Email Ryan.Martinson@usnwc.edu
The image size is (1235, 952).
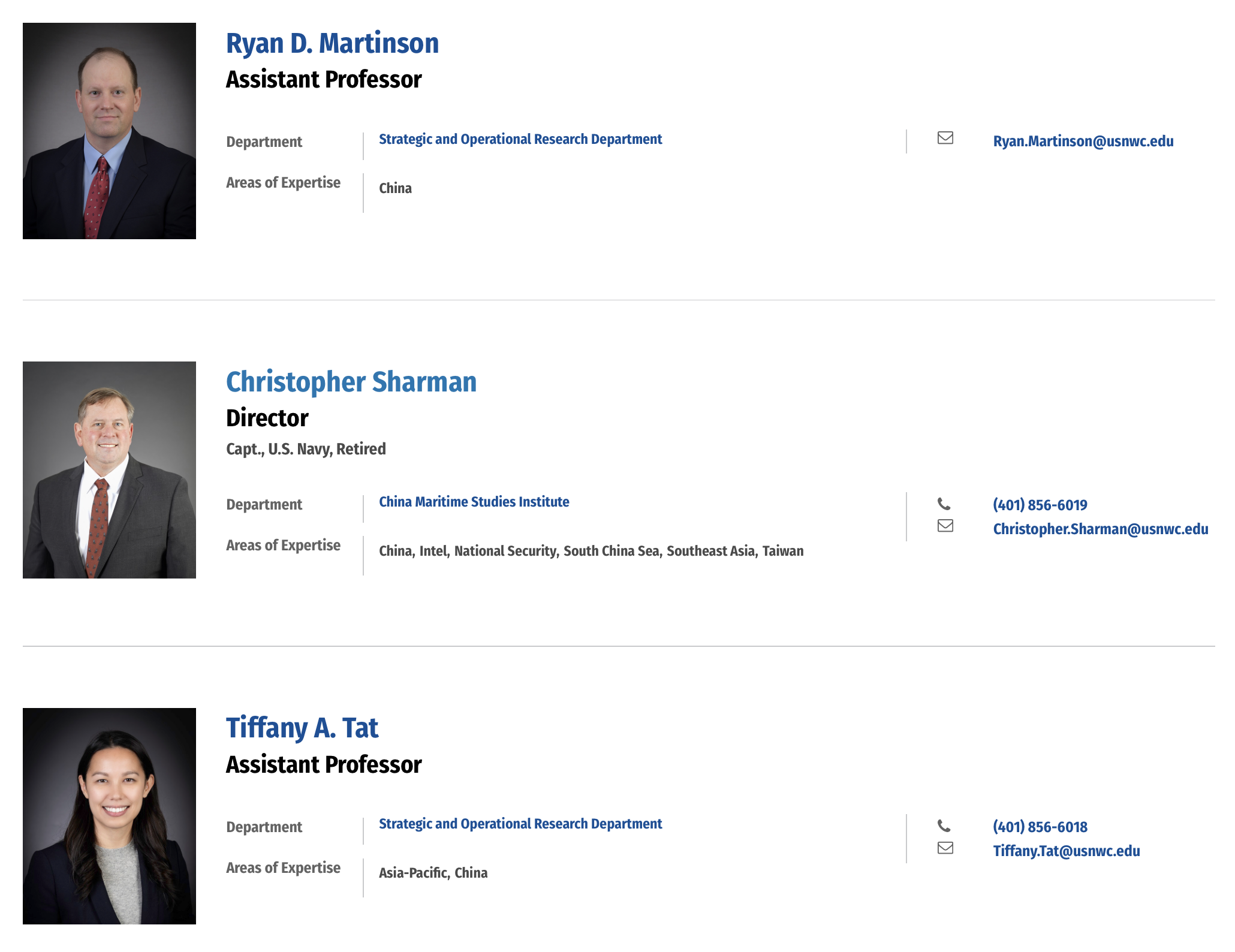pos(1083,141)
